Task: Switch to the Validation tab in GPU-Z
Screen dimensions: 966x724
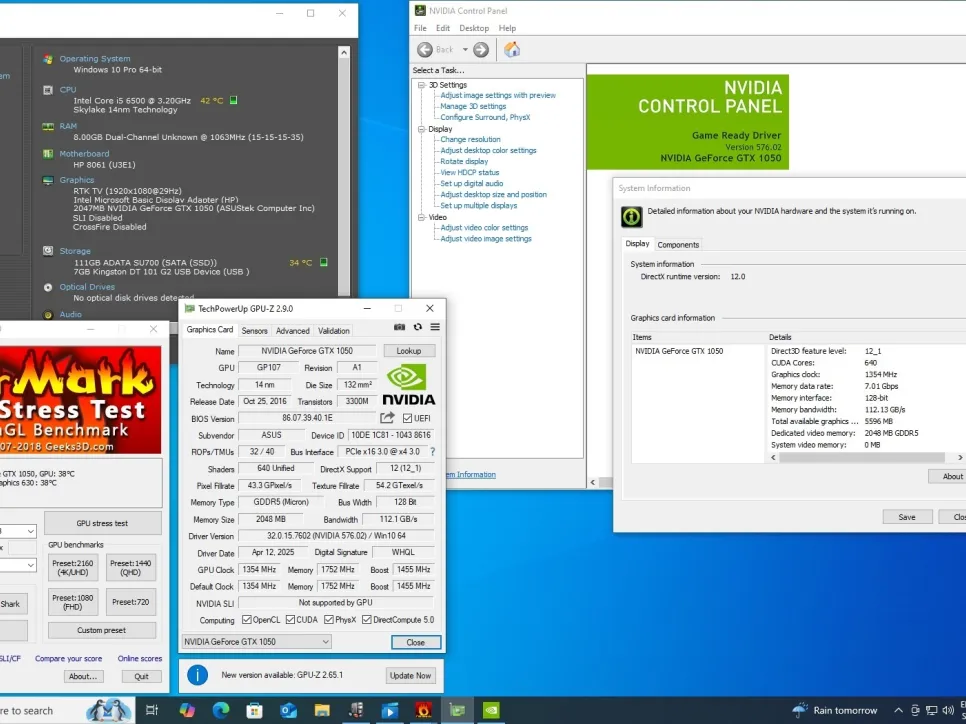Action: [x=333, y=331]
